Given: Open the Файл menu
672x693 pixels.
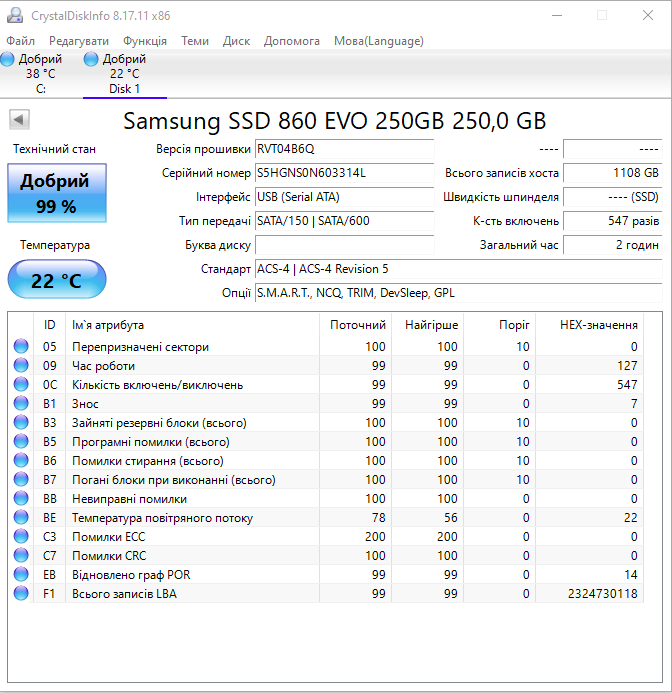Looking at the screenshot, I should (x=20, y=41).
